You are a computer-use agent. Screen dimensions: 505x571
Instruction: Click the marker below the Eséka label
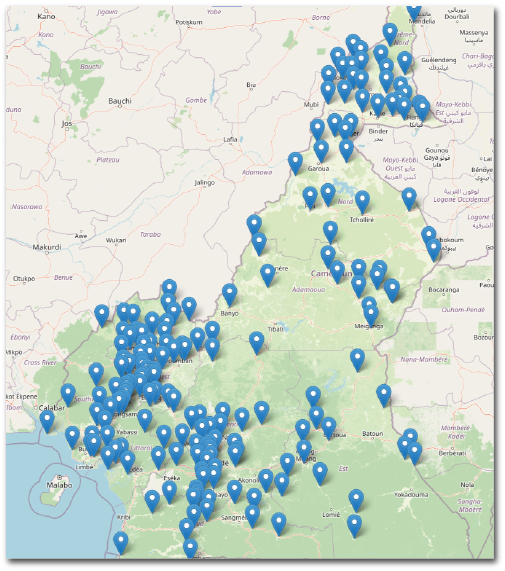170,492
